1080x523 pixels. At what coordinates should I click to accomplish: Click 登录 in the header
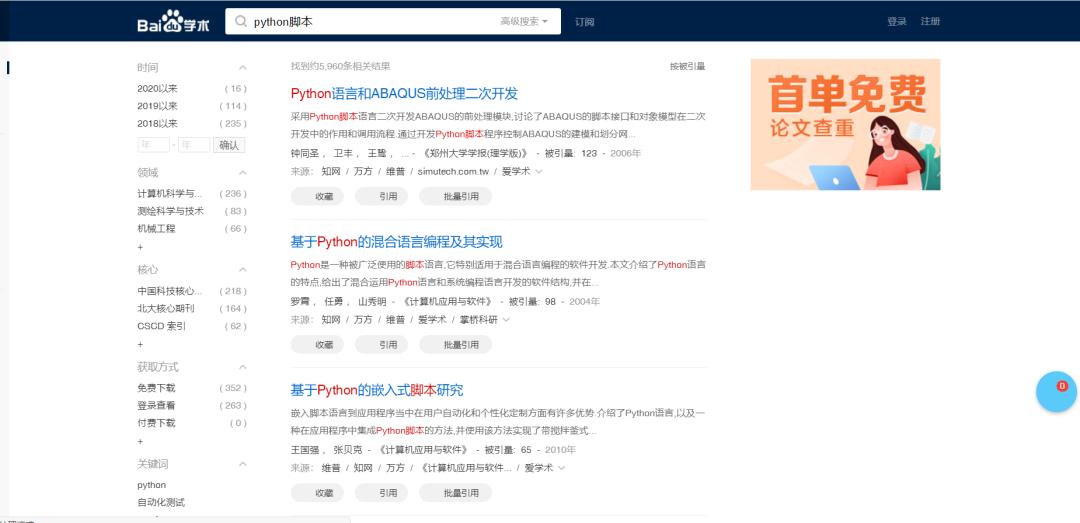tap(897, 21)
